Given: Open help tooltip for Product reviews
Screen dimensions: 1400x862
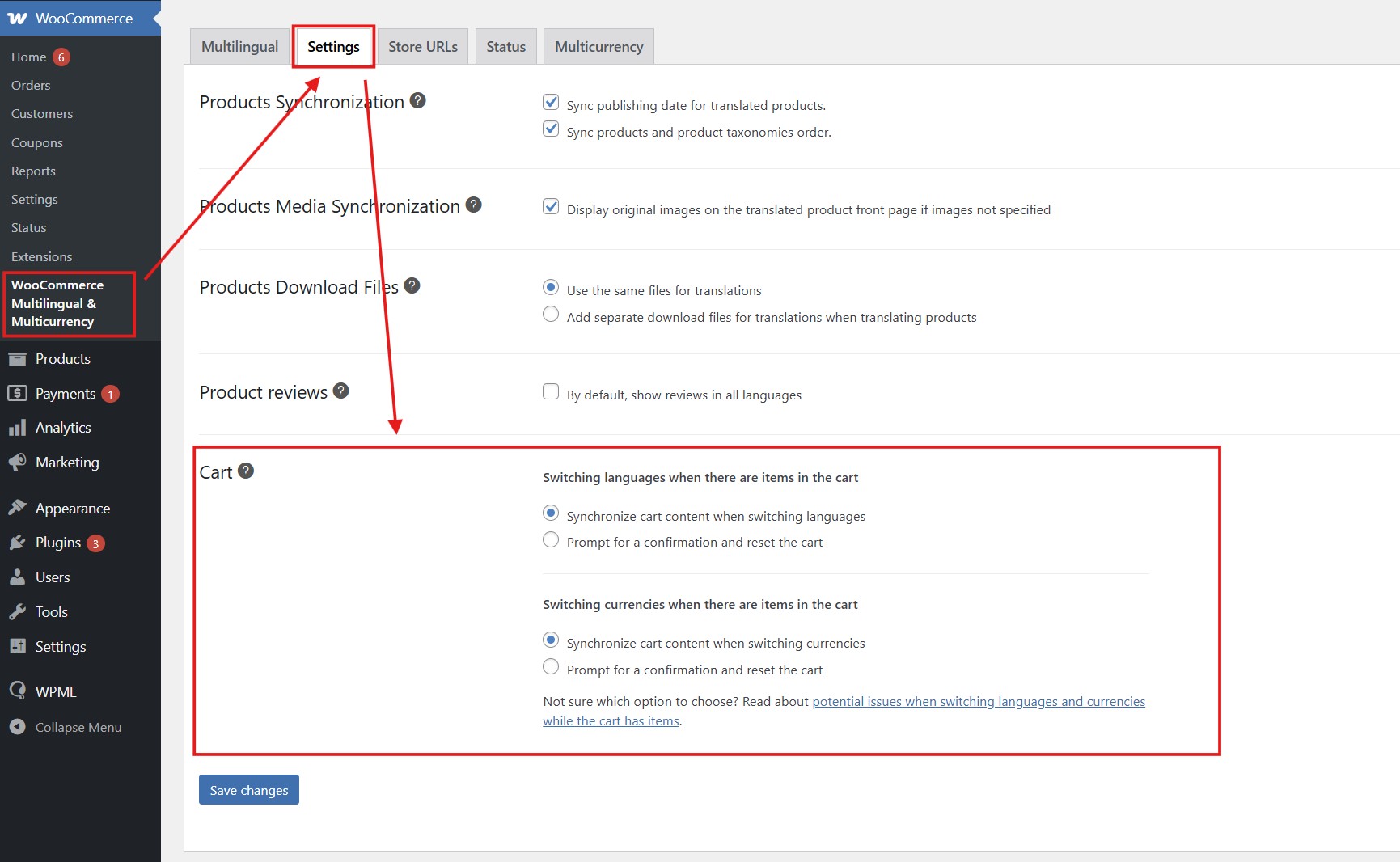Looking at the screenshot, I should click(341, 391).
